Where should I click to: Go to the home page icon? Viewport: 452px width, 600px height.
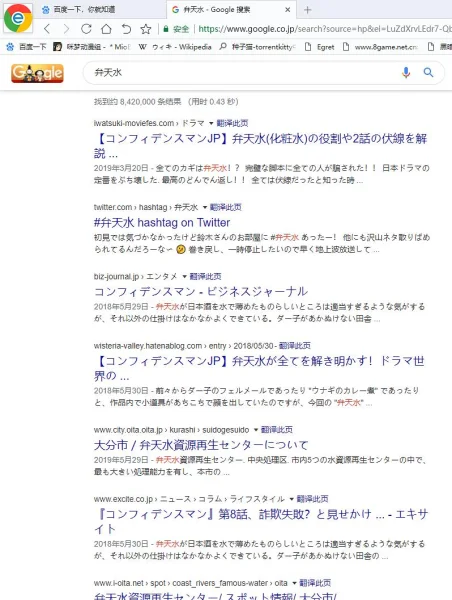[106, 29]
